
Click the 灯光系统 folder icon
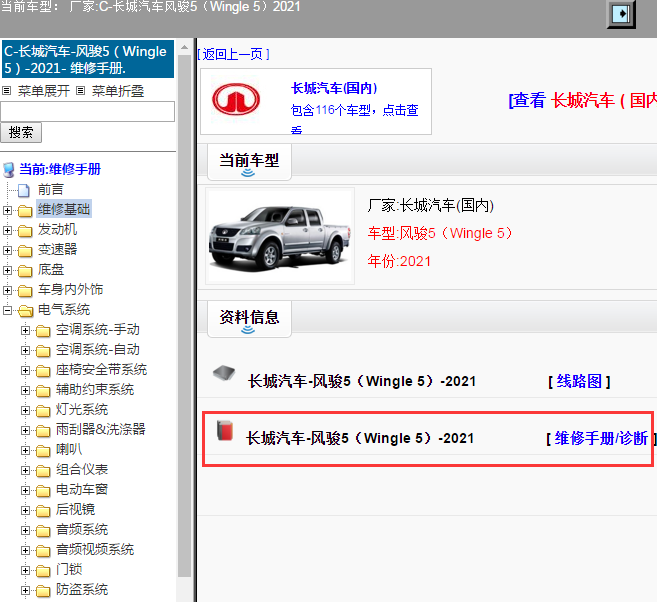43,411
